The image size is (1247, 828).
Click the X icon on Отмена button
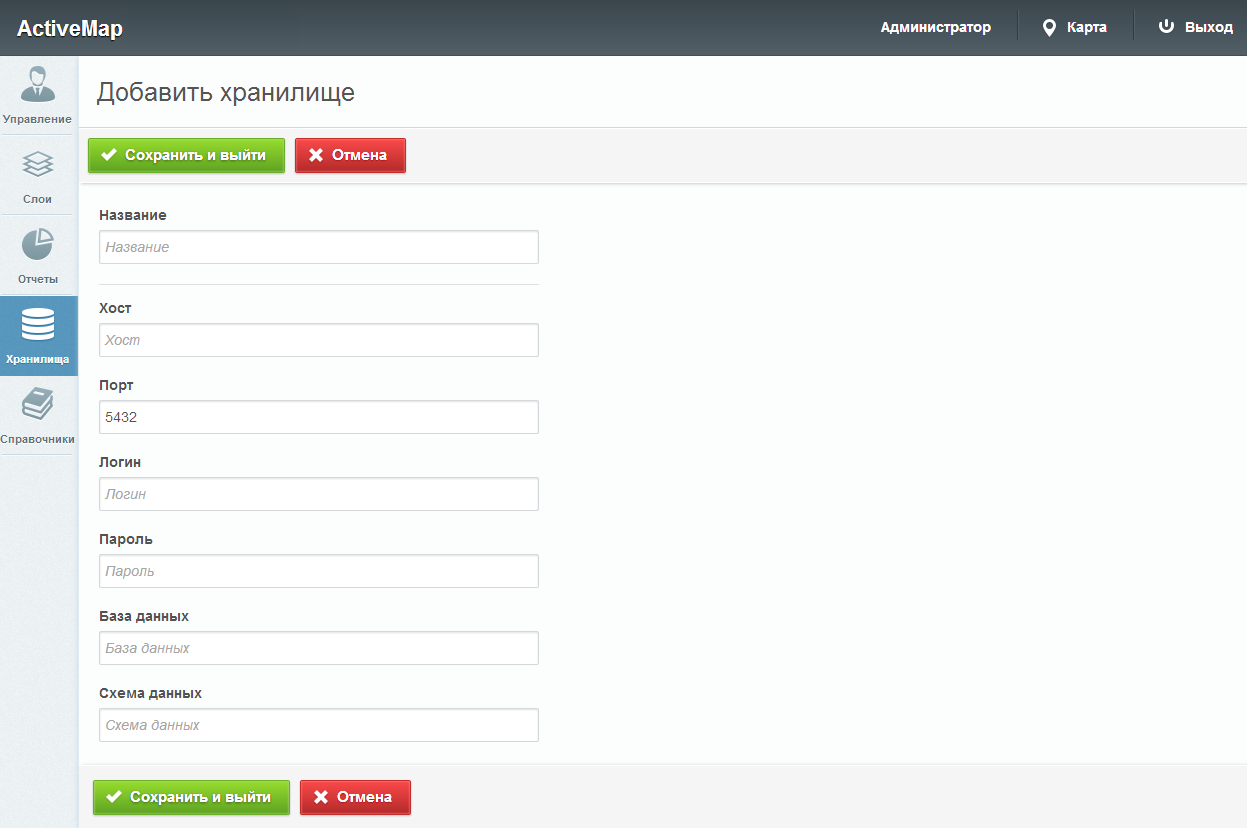[x=318, y=155]
